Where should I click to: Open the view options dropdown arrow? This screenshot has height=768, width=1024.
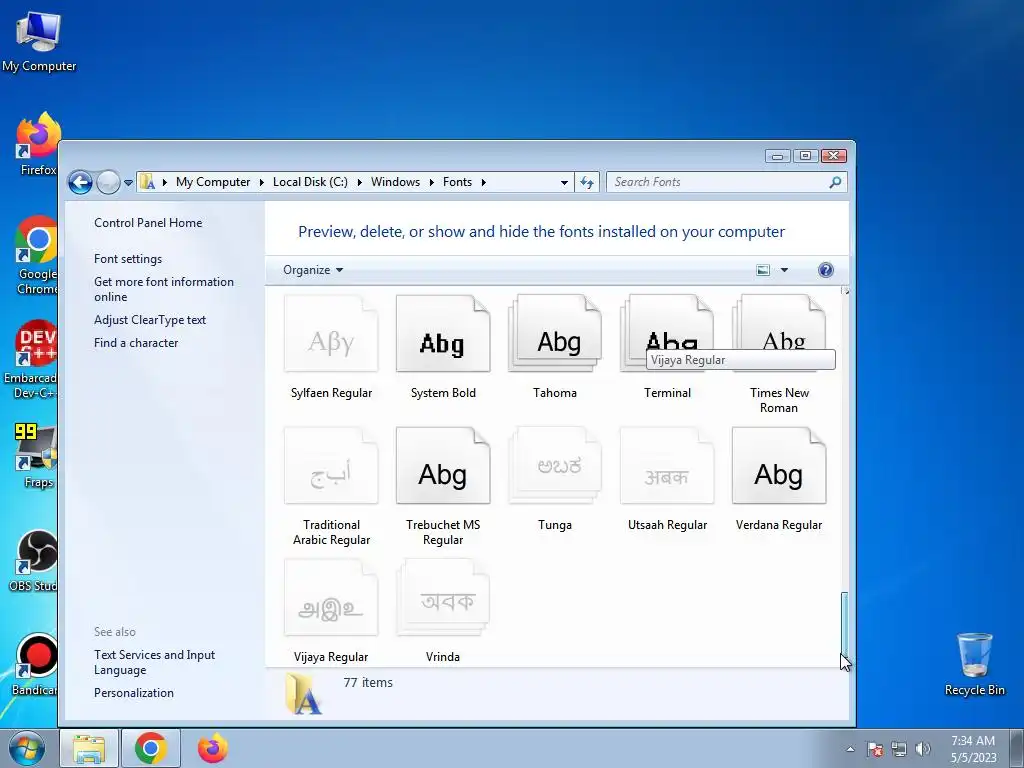click(784, 270)
